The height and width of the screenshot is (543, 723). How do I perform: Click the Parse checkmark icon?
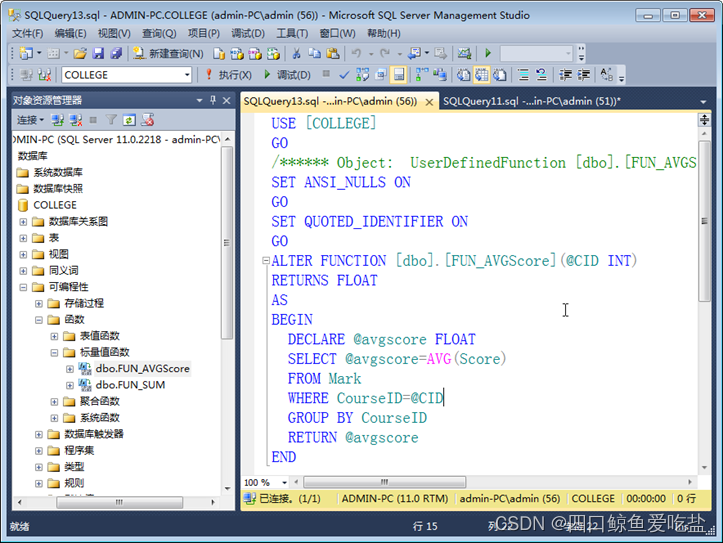pyautogui.click(x=344, y=75)
